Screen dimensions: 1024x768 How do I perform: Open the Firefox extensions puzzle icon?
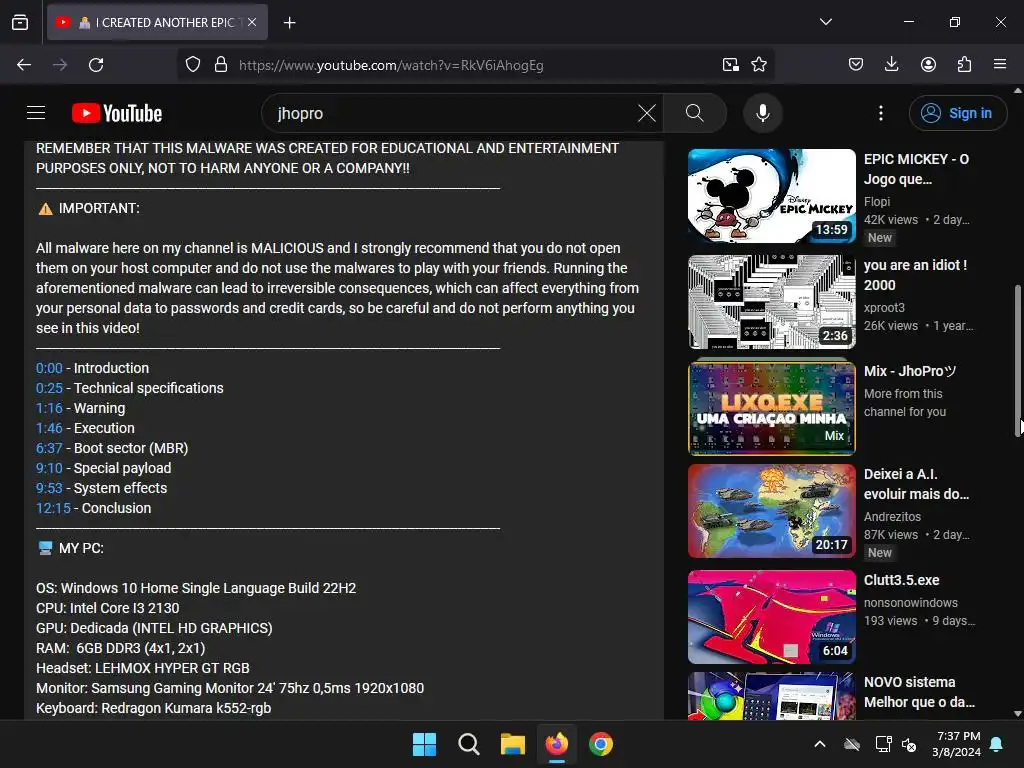964,65
